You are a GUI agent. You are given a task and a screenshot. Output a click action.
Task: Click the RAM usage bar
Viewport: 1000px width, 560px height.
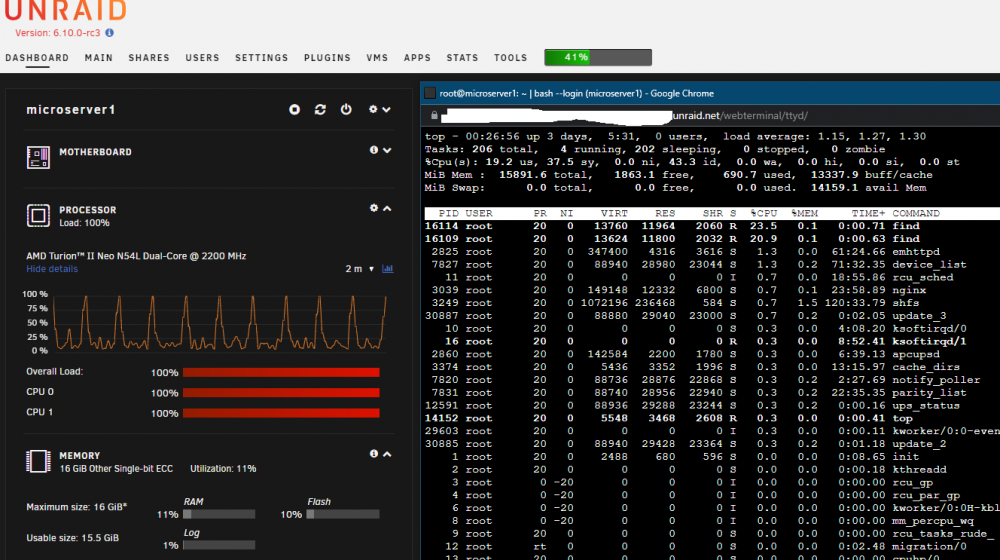click(219, 514)
